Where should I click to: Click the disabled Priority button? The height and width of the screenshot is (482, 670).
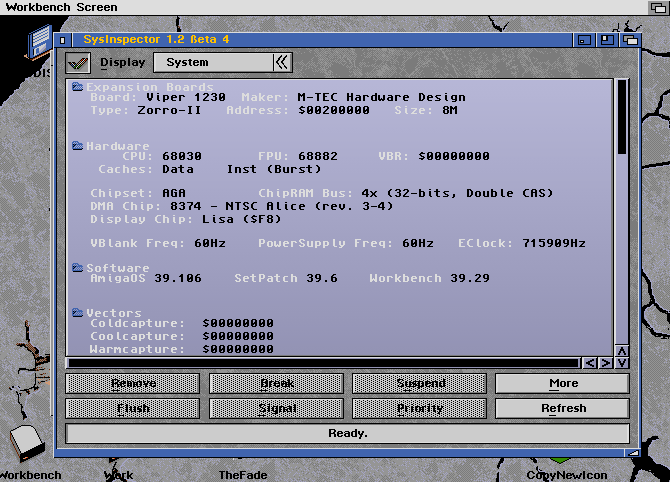[x=420, y=409]
